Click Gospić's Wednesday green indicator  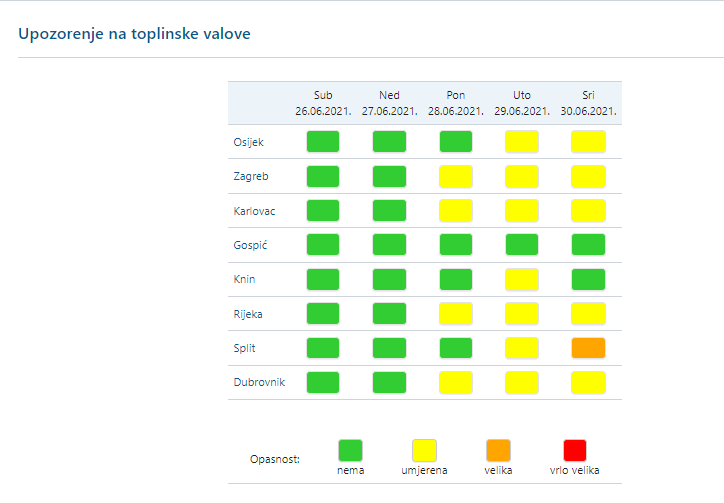coord(588,244)
